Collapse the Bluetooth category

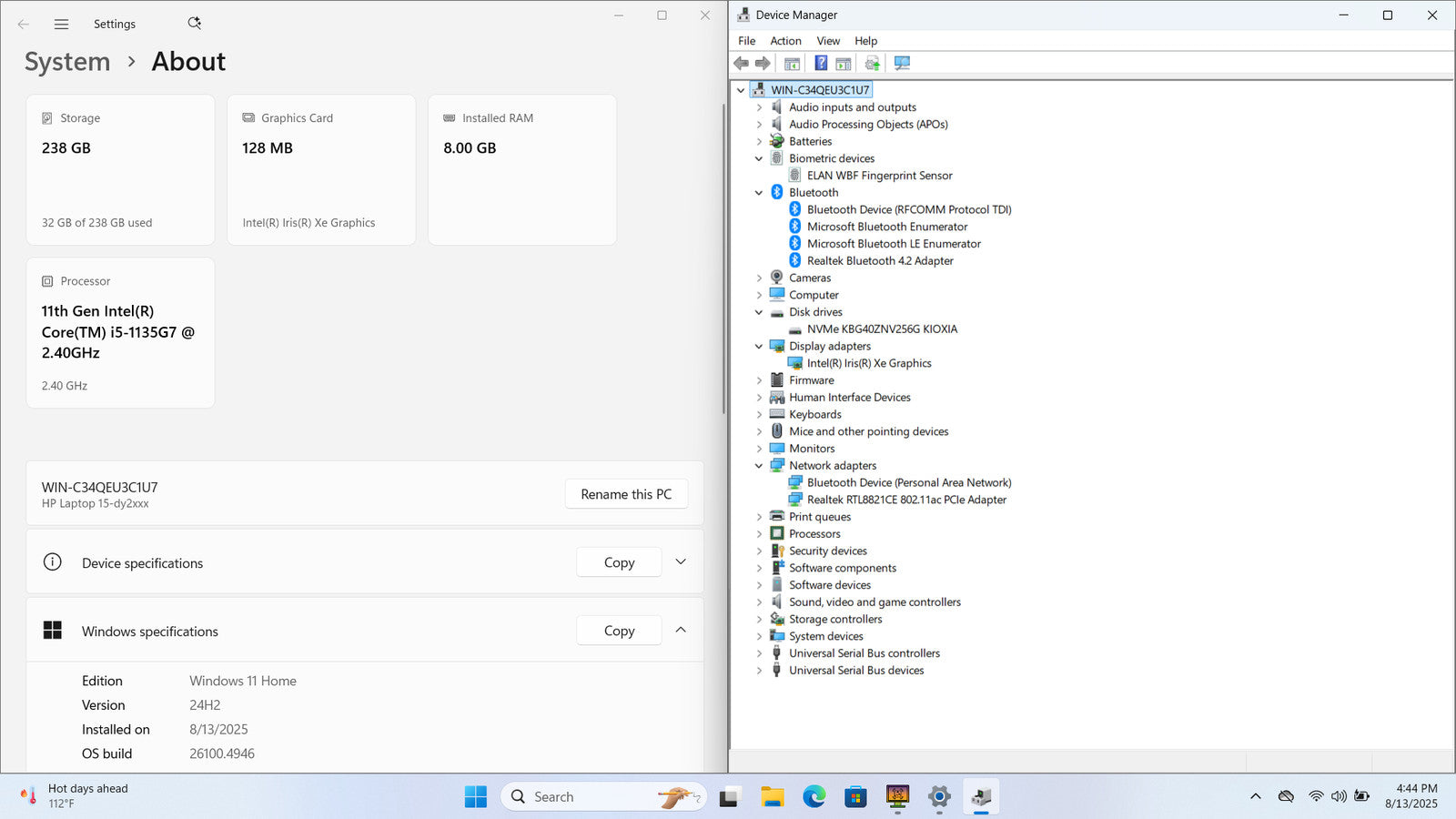(759, 193)
